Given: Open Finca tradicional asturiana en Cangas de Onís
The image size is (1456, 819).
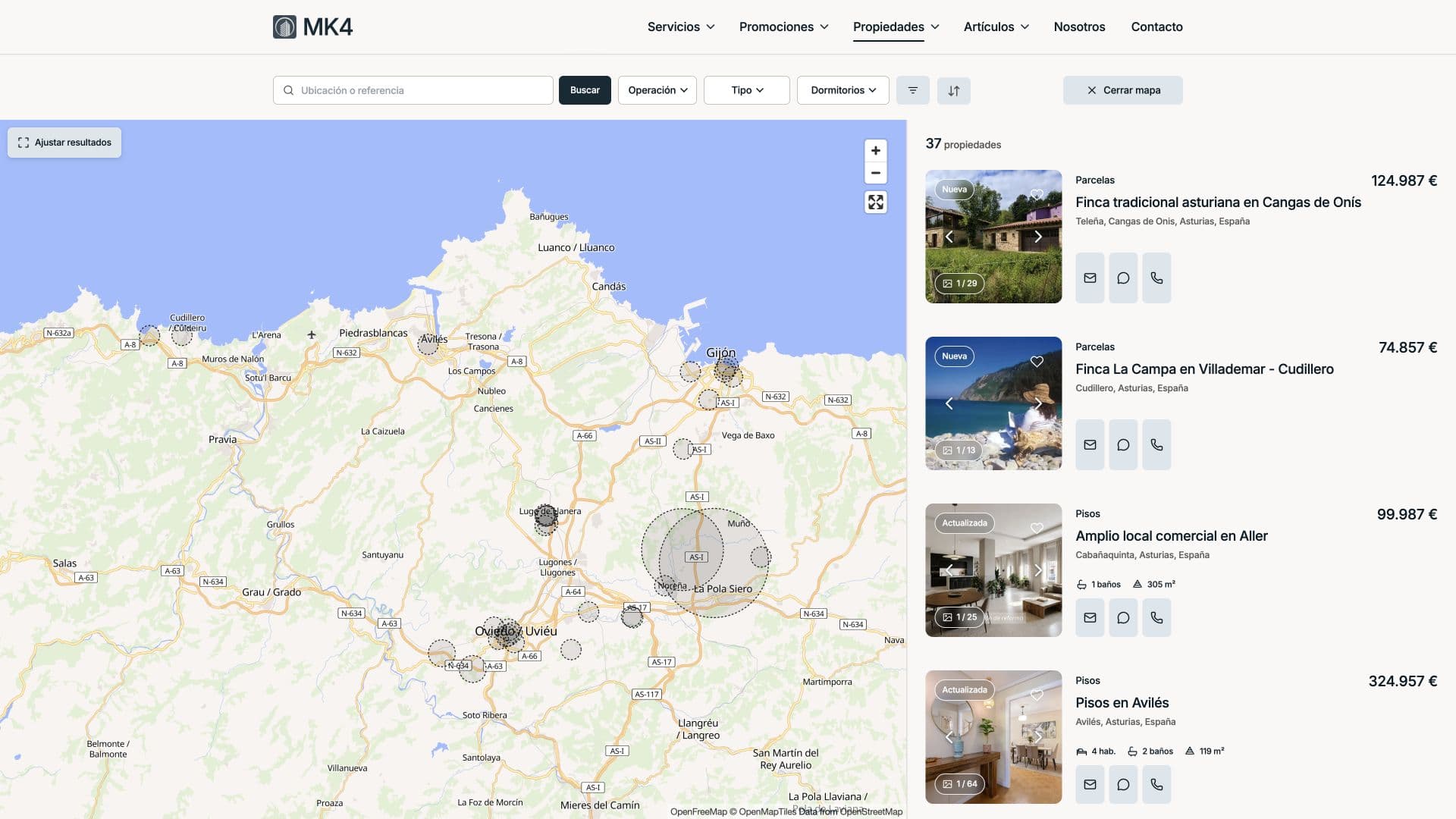Looking at the screenshot, I should click(x=1218, y=202).
